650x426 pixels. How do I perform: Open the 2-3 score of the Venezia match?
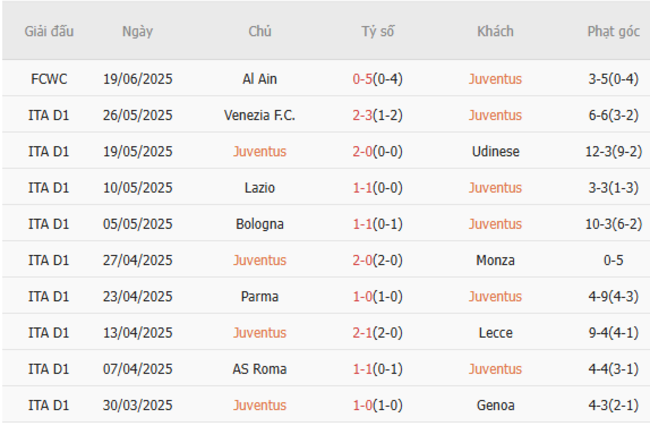[363, 115]
